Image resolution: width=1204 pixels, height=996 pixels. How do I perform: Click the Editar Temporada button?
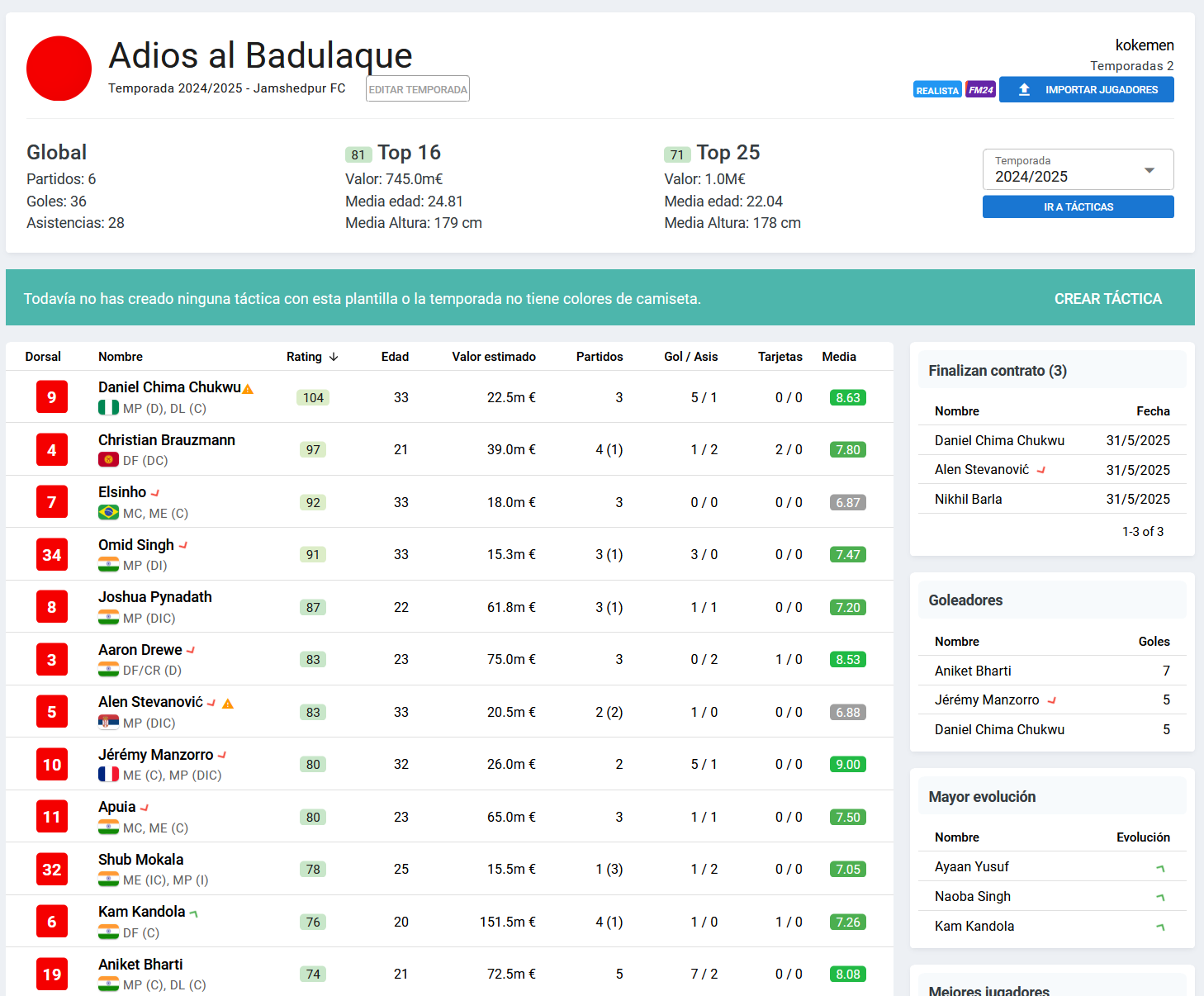(x=418, y=89)
